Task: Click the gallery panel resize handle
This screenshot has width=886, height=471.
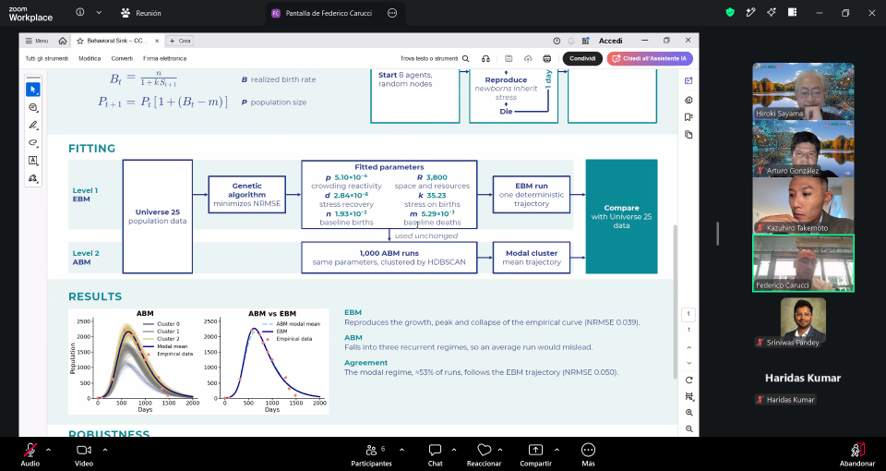Action: pos(718,233)
